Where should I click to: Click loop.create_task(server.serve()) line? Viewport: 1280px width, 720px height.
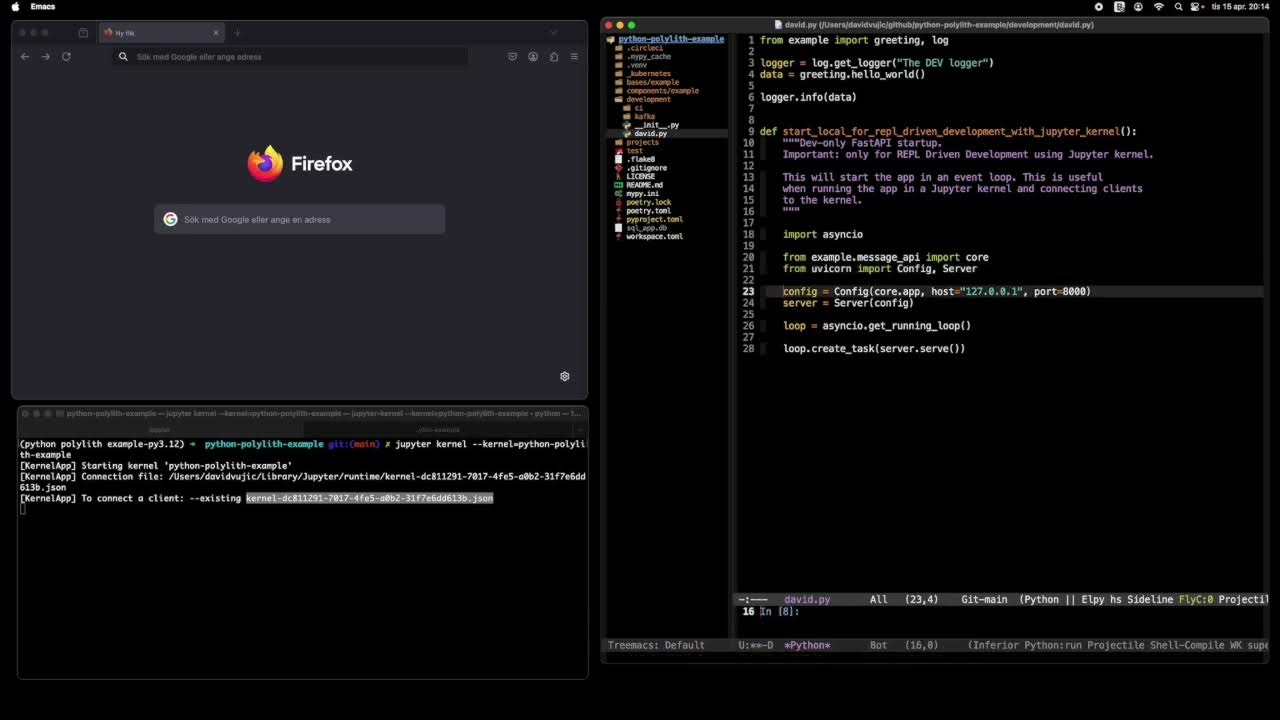(874, 348)
